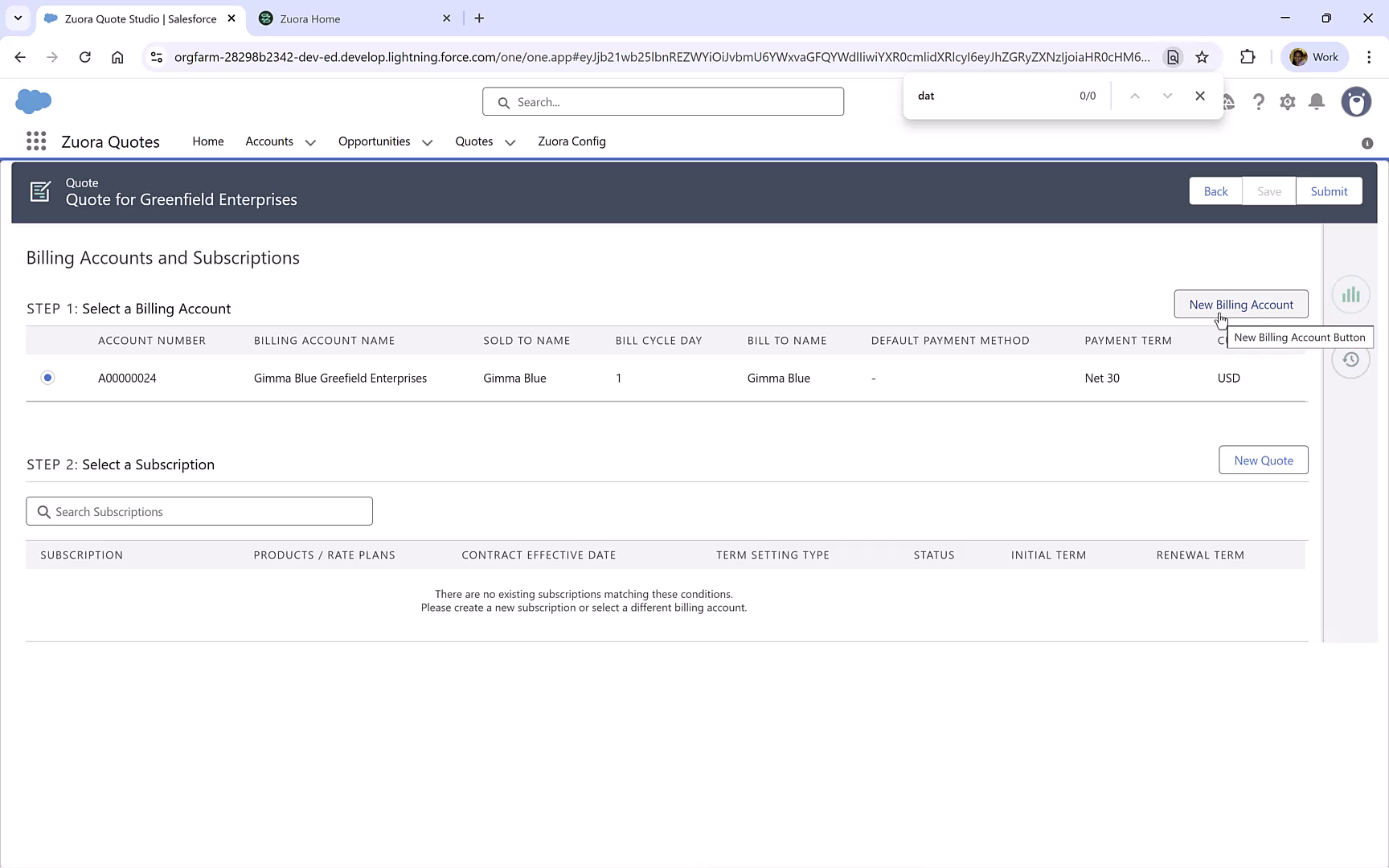Open the Salesforce App Launcher grid

[x=35, y=141]
